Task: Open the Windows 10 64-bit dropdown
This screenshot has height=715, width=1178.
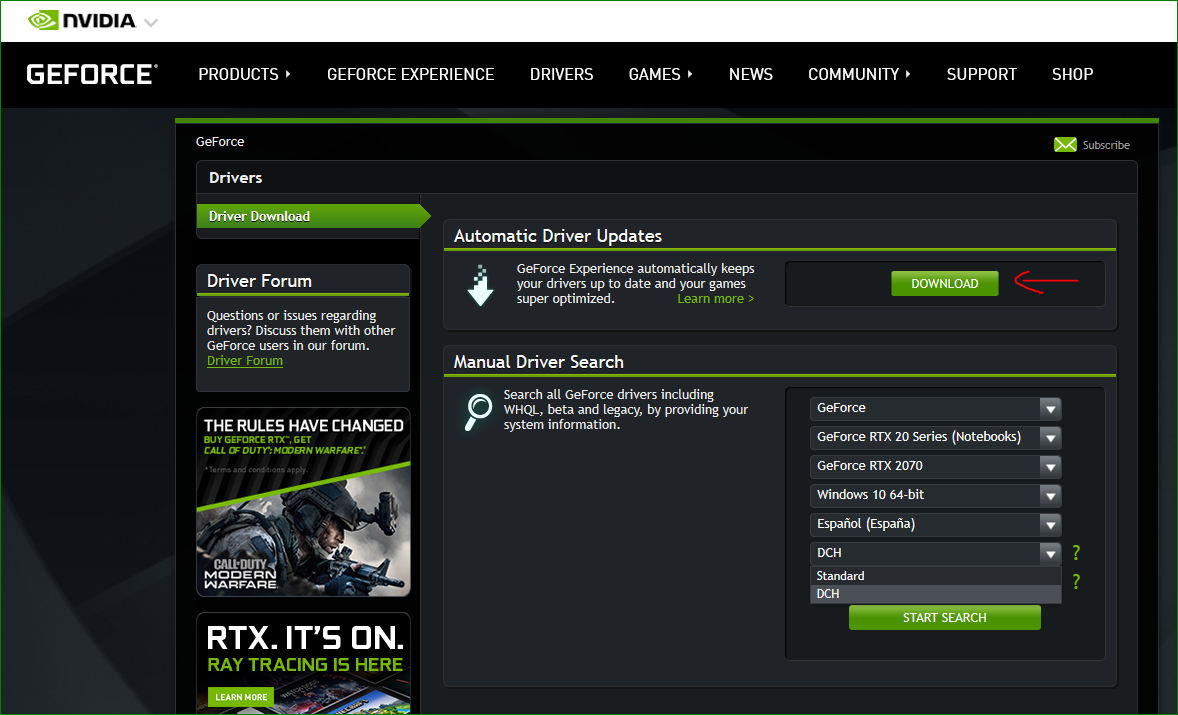Action: pyautogui.click(x=935, y=495)
